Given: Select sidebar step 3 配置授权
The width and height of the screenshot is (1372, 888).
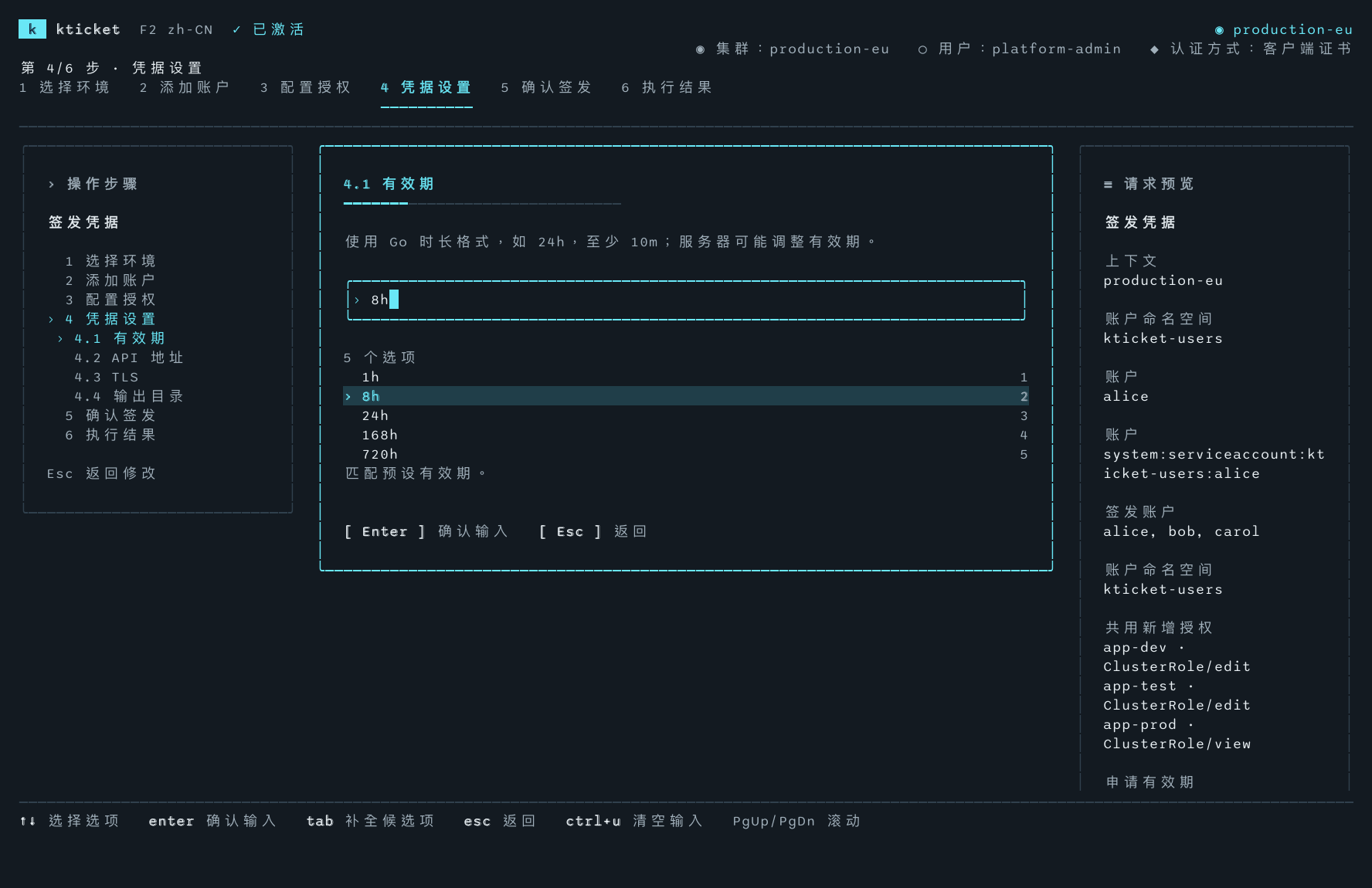Looking at the screenshot, I should click(x=110, y=300).
